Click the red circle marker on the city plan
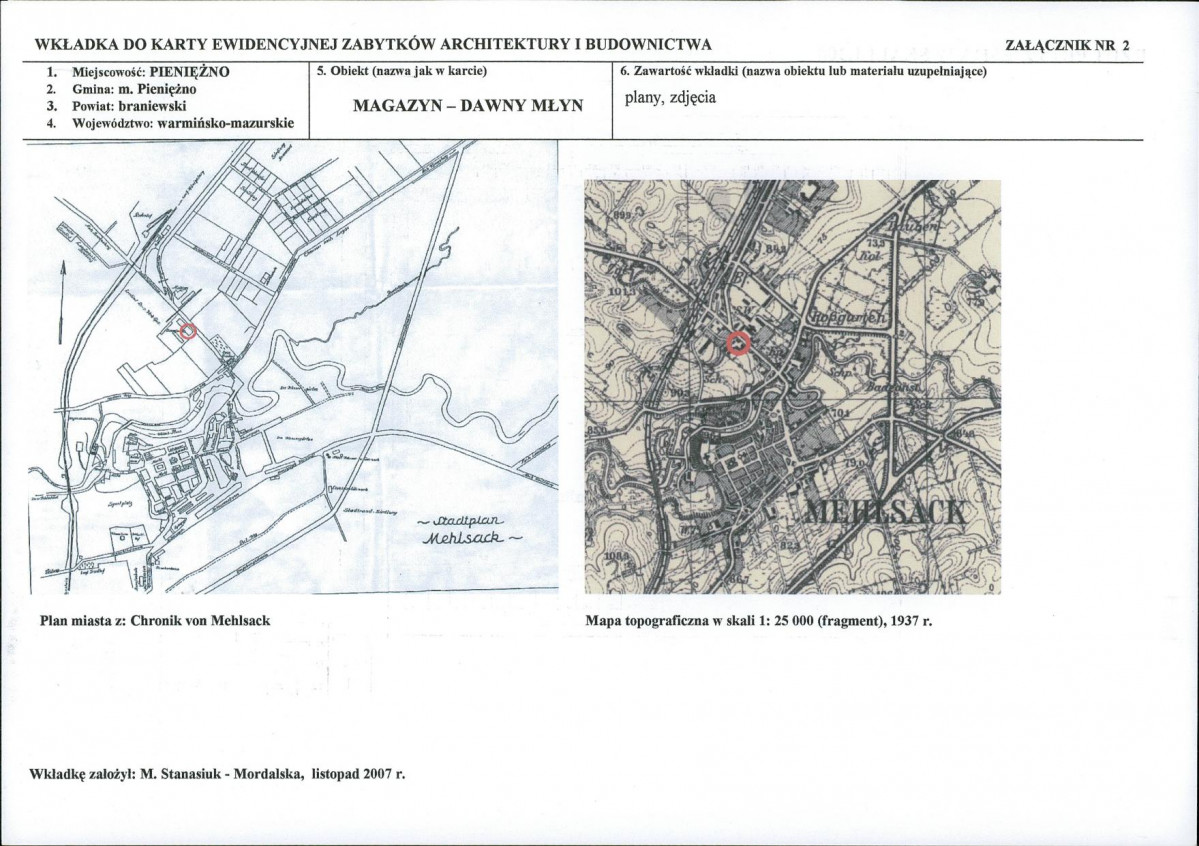 click(x=187, y=331)
